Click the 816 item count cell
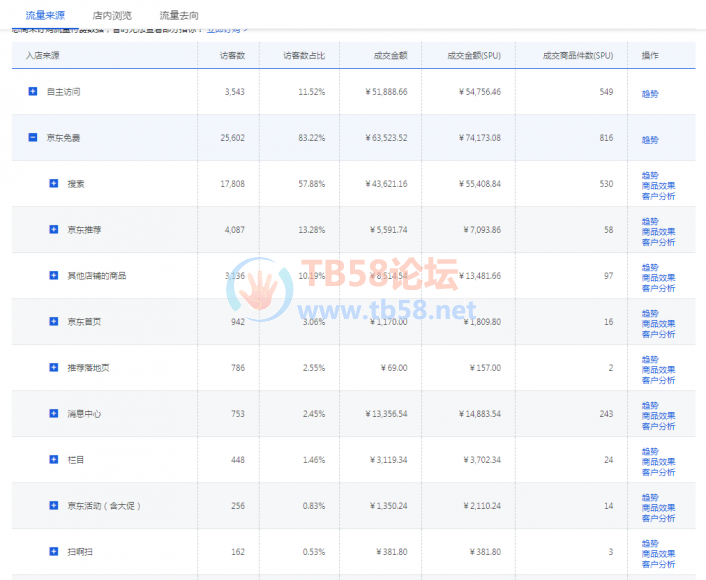The image size is (706, 580). [x=606, y=138]
